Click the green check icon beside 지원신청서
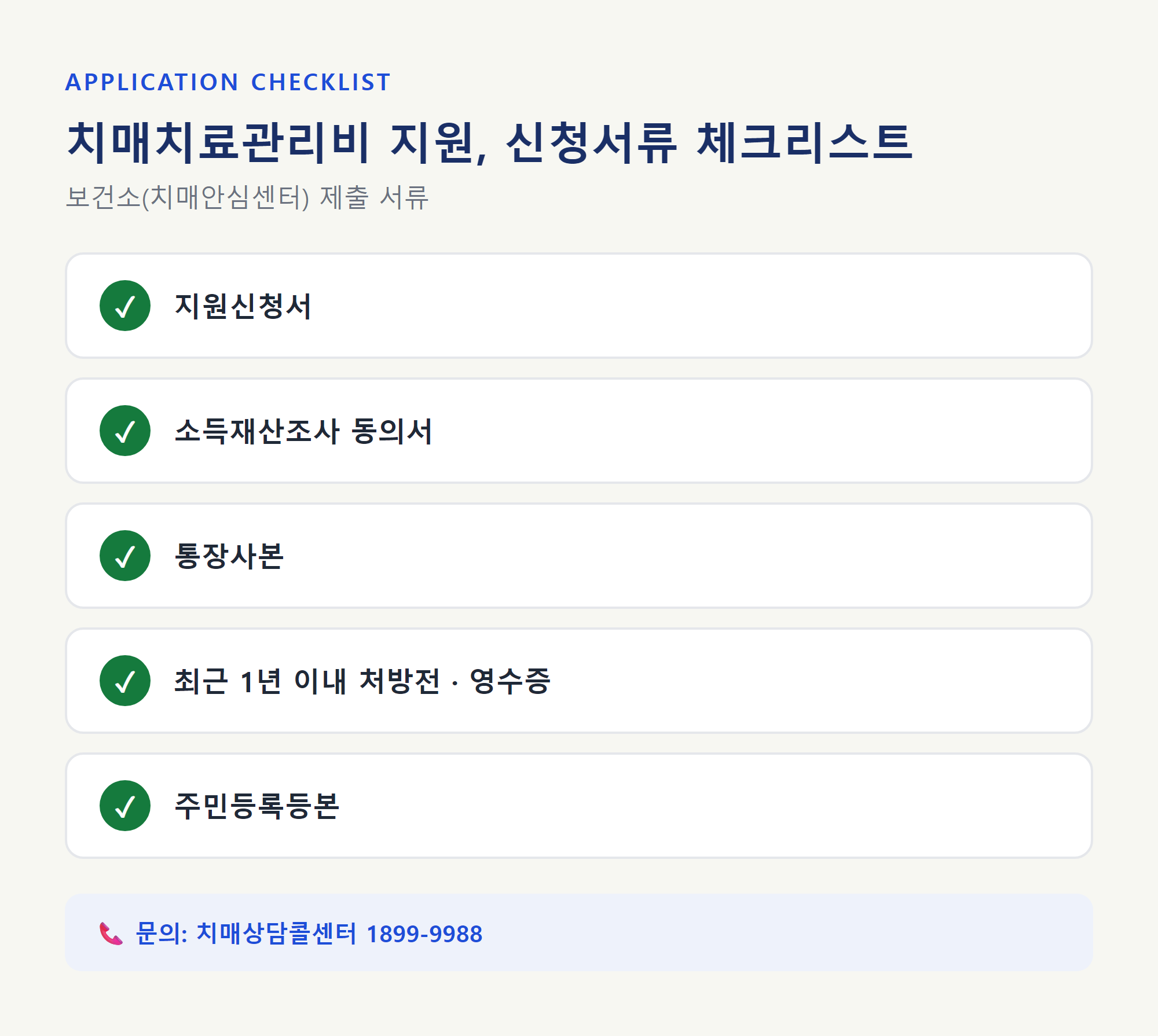This screenshot has width=1158, height=1036. pos(125,306)
